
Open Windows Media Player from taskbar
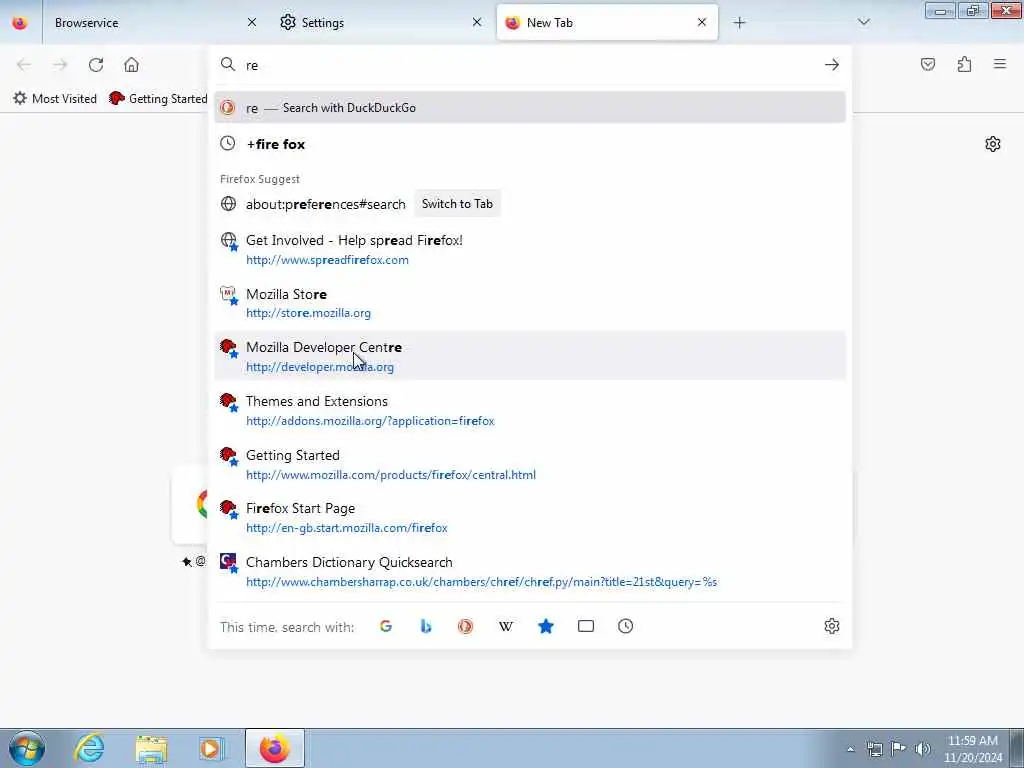(x=211, y=748)
